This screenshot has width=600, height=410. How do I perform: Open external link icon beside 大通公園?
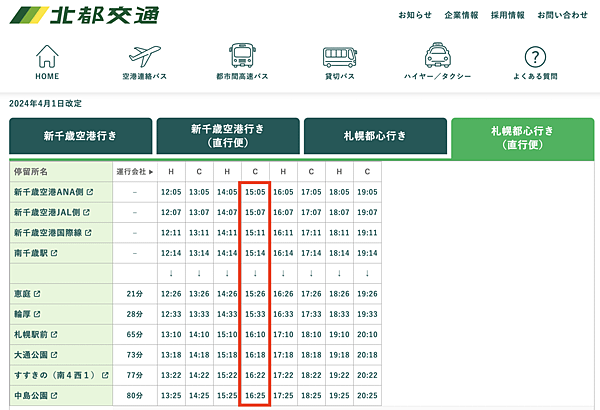click(x=54, y=355)
